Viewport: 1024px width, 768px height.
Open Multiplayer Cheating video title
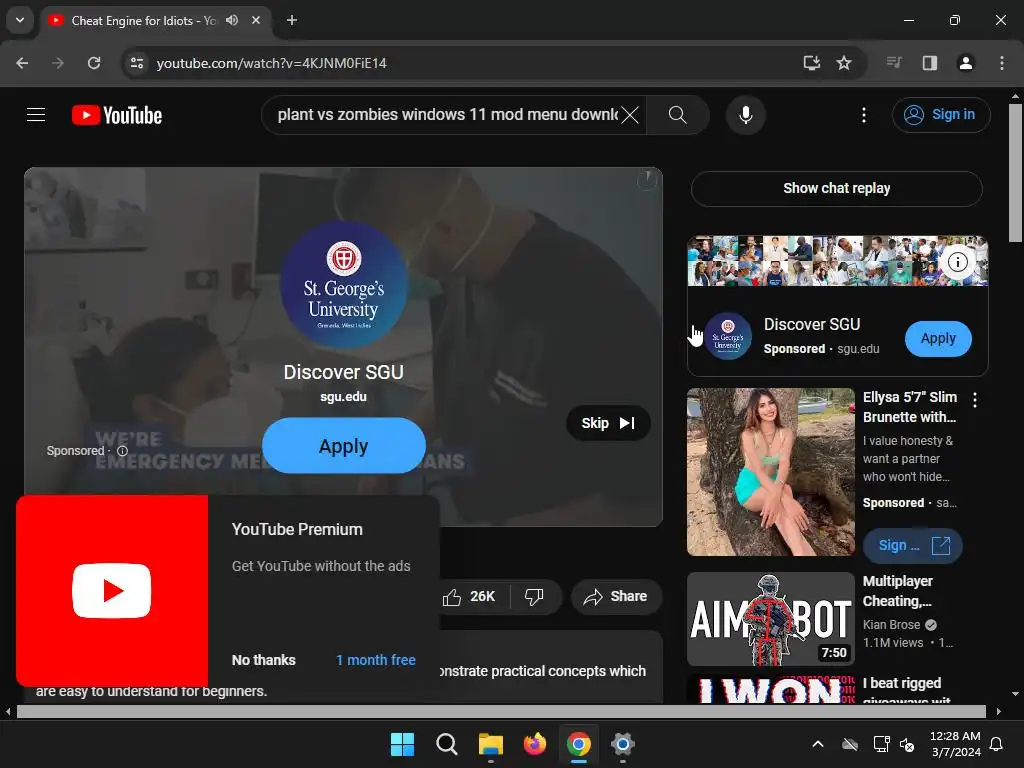point(898,591)
